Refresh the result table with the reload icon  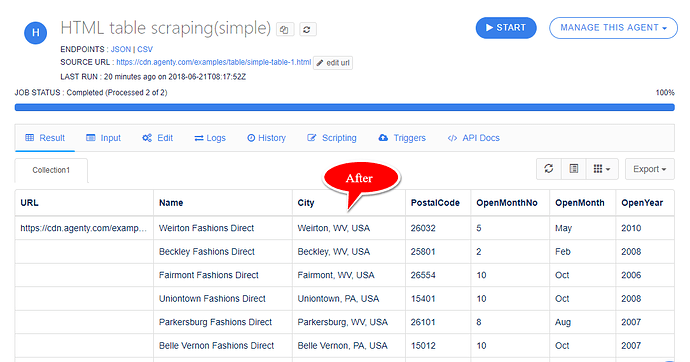pyautogui.click(x=549, y=169)
